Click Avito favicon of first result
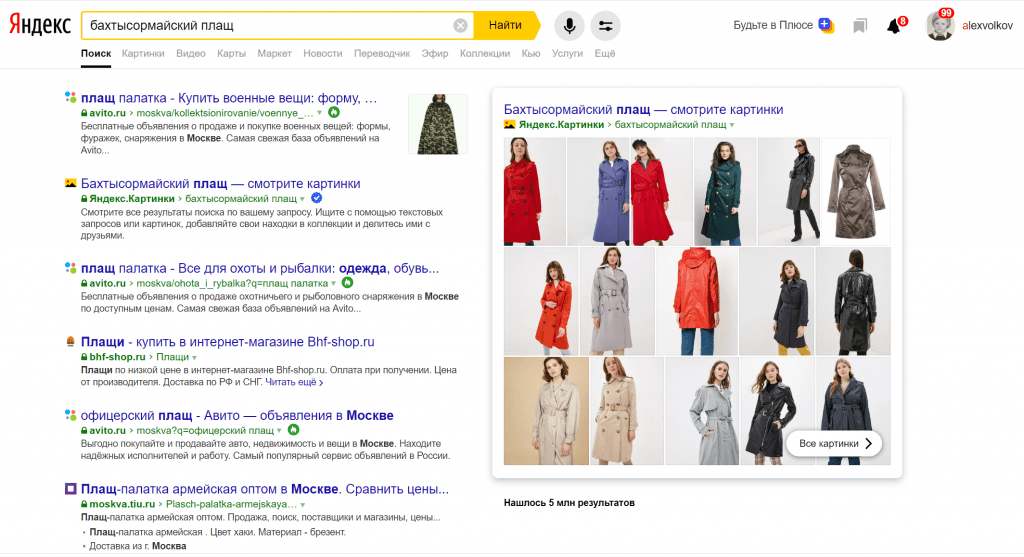This screenshot has height=557, width=1024. (71, 98)
